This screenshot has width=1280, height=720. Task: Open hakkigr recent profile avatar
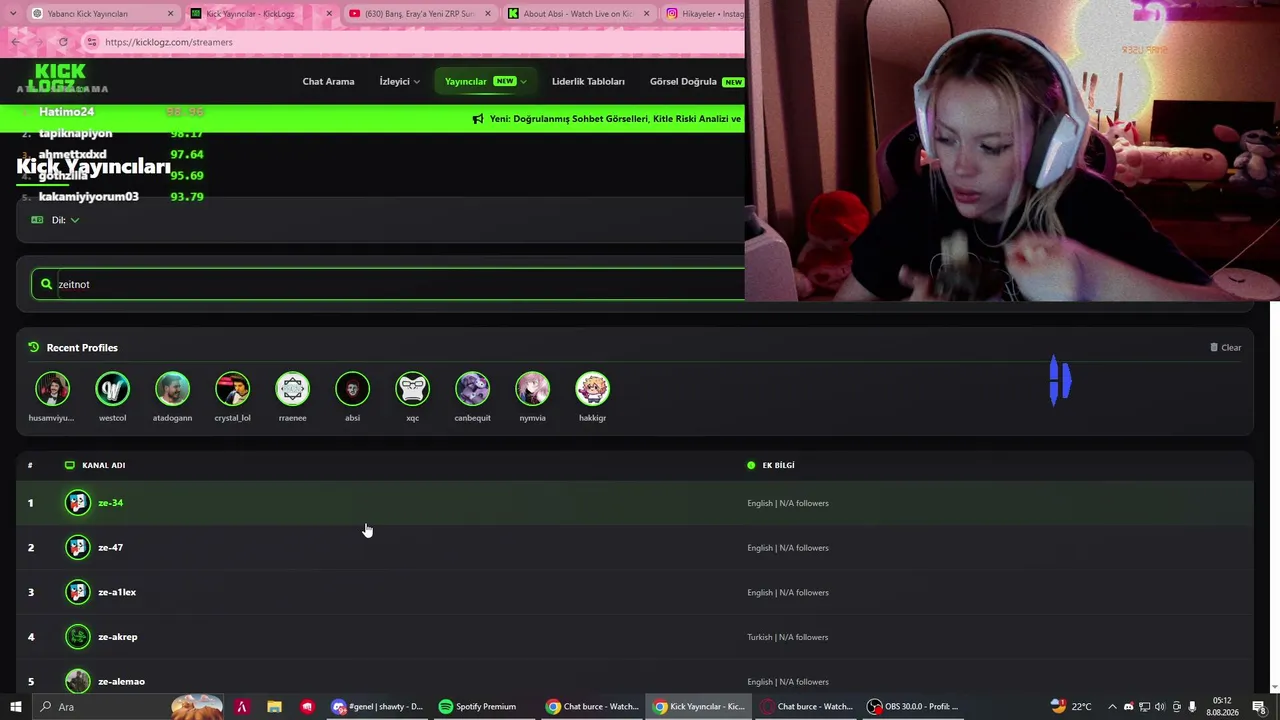(x=592, y=388)
